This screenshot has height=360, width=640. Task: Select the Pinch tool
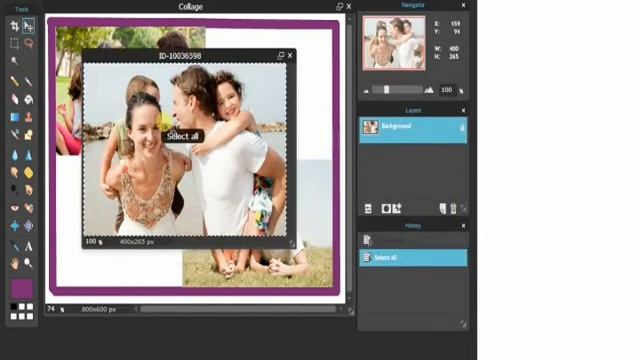point(29,226)
